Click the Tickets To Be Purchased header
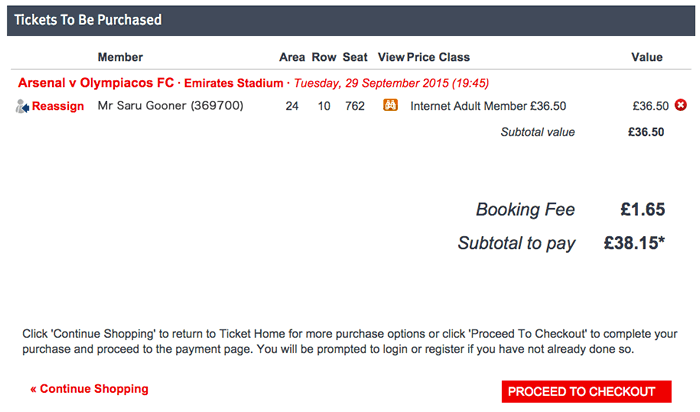 tap(88, 20)
